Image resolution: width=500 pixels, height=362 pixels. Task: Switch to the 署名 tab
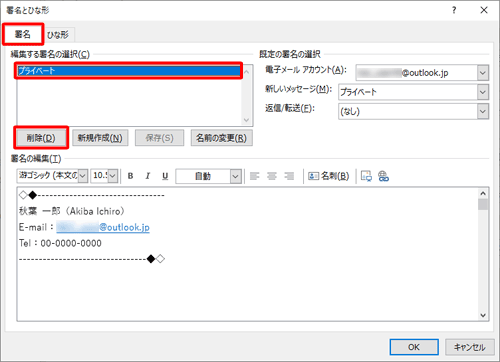(x=23, y=34)
